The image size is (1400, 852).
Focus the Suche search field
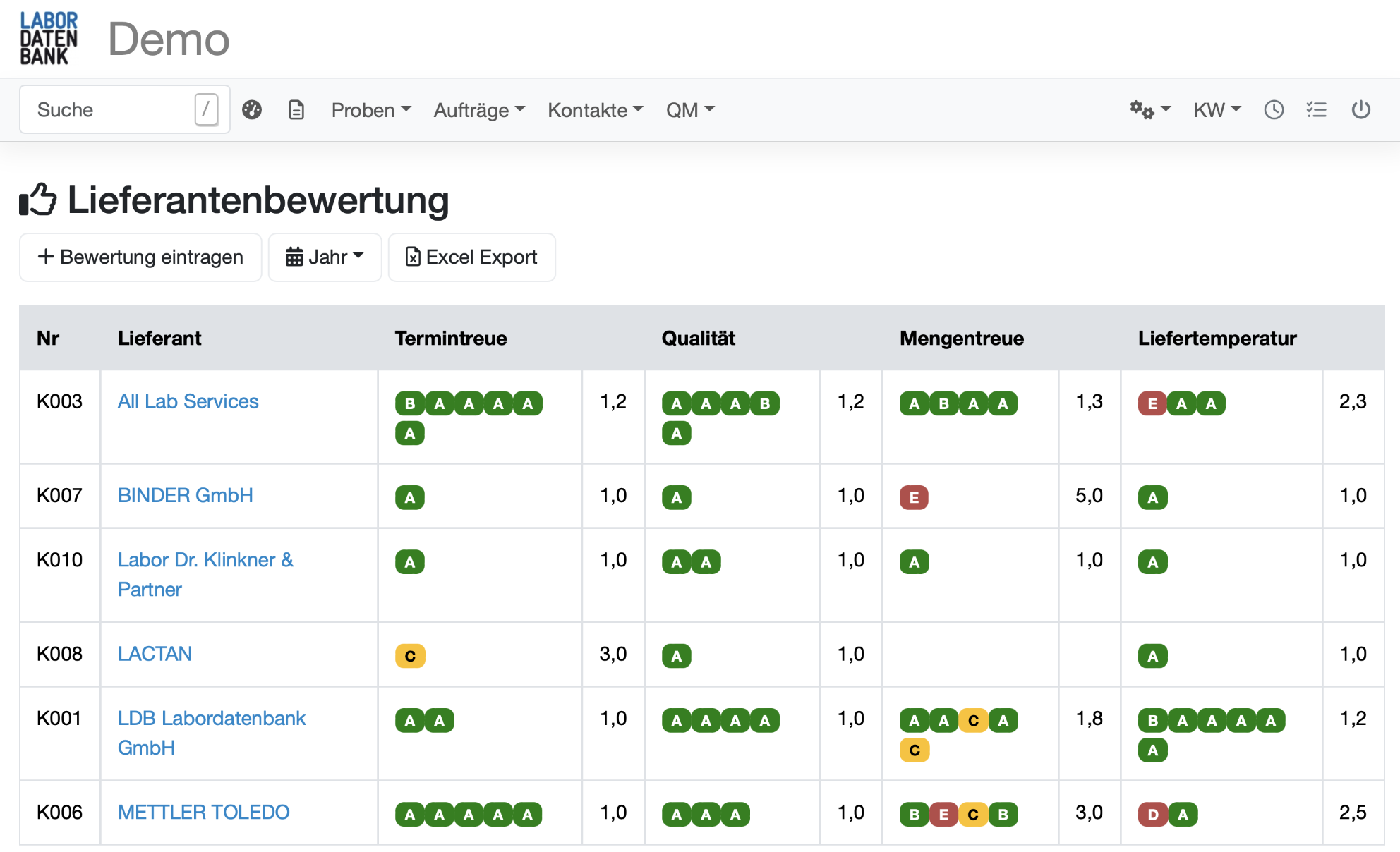tap(113, 110)
